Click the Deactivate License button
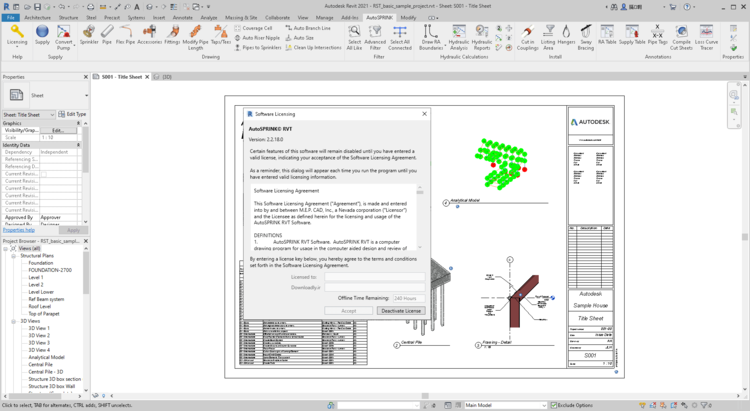The width and height of the screenshot is (750, 411). [402, 311]
